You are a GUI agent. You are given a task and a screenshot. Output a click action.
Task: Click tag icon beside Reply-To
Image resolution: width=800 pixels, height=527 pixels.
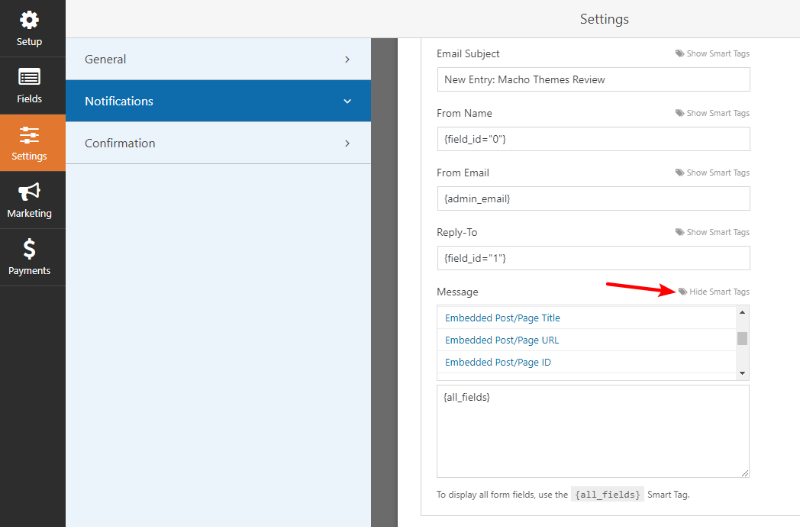[x=680, y=232]
